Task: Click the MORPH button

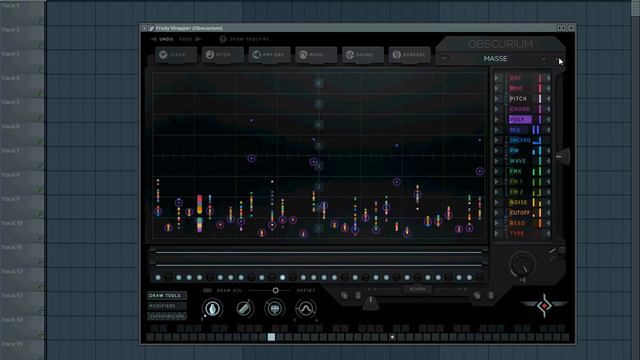Action: (x=418, y=289)
